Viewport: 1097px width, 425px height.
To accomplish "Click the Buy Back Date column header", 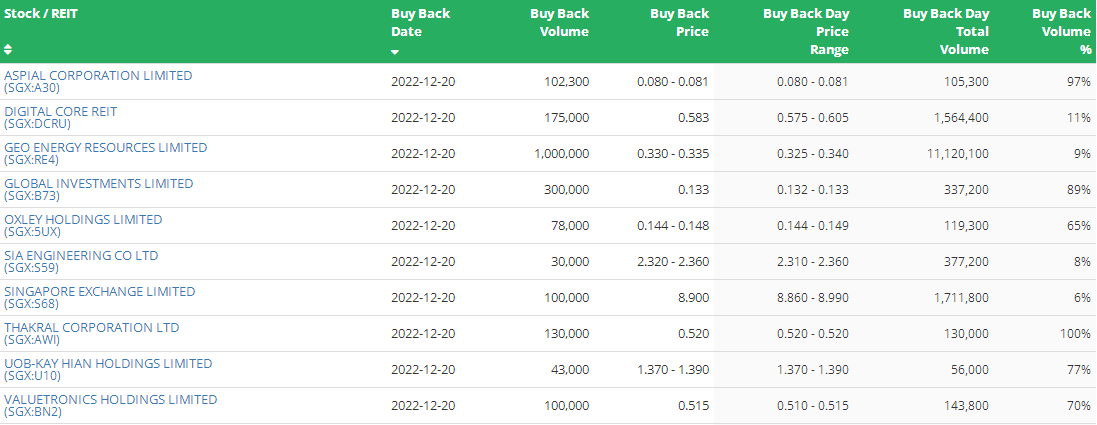I will point(420,22).
